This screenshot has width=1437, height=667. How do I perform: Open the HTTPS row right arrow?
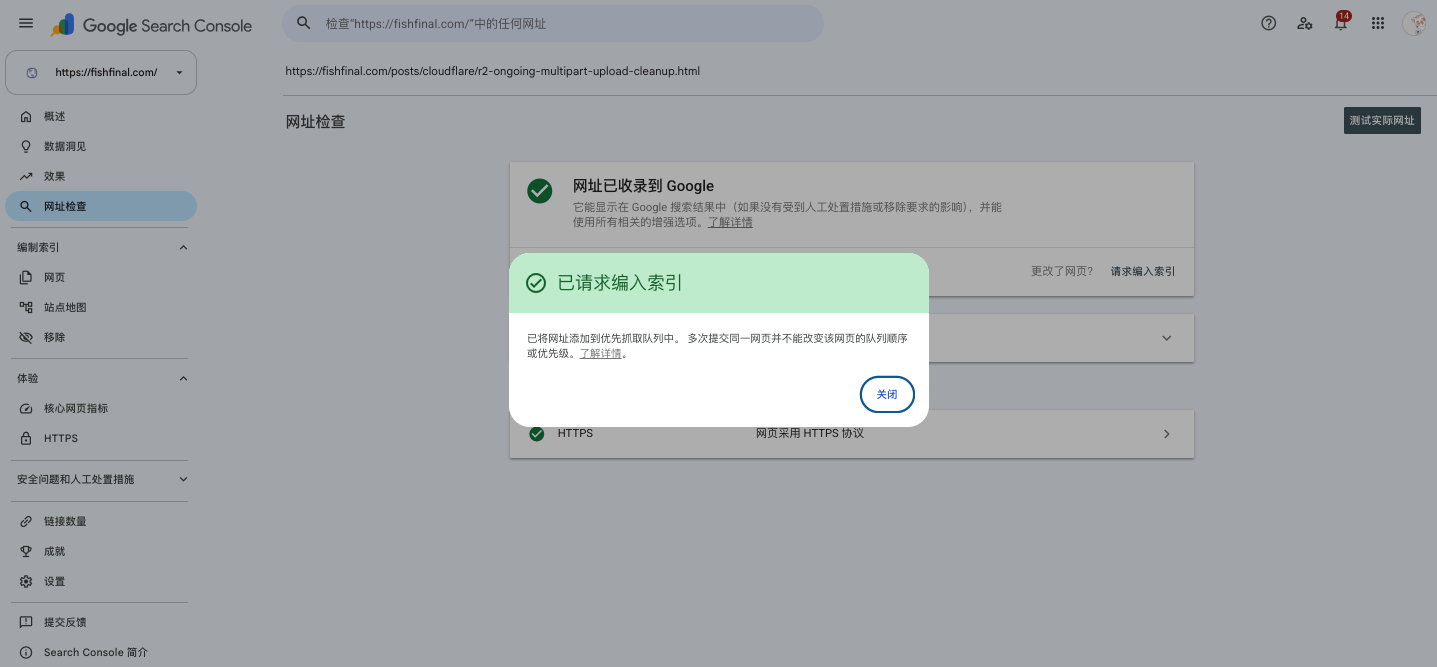(1166, 434)
